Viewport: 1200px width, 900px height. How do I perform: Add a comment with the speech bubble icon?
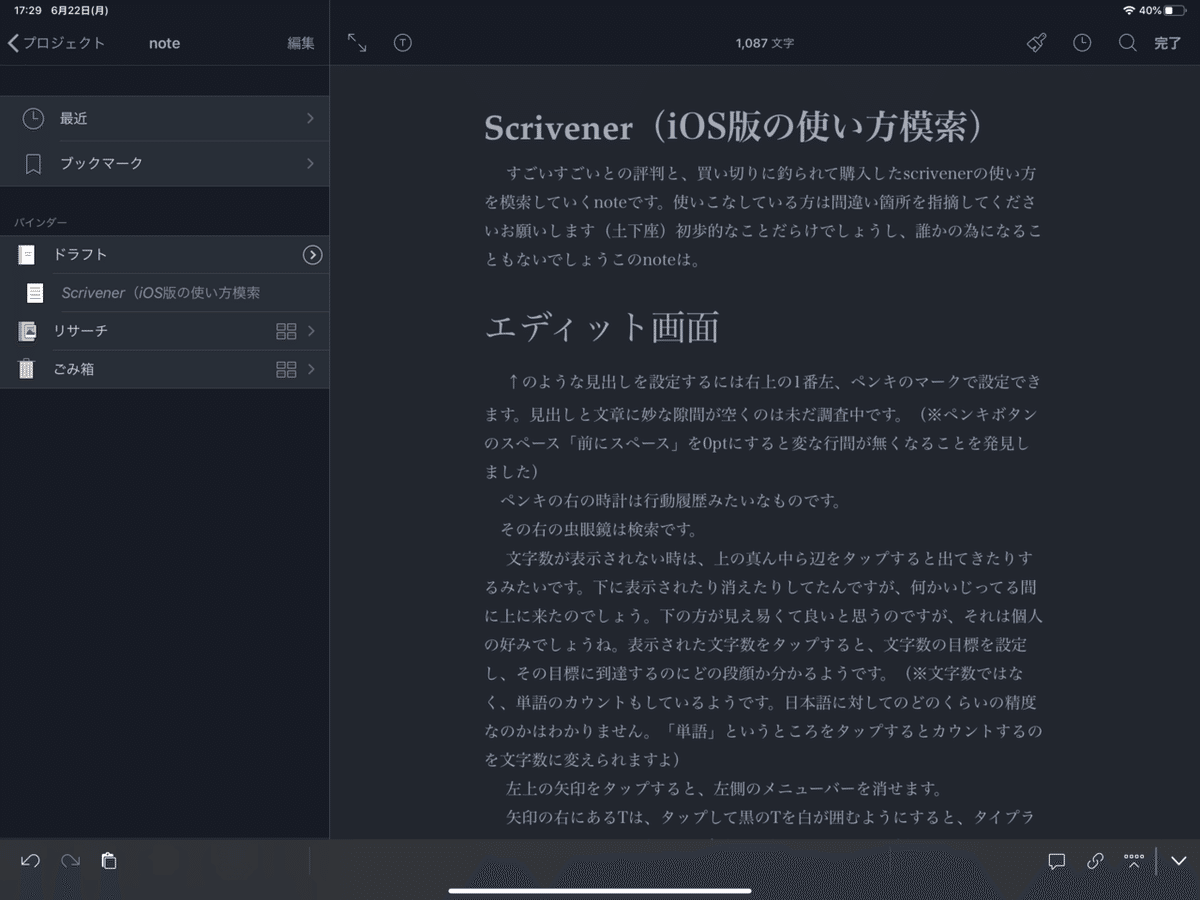1056,860
